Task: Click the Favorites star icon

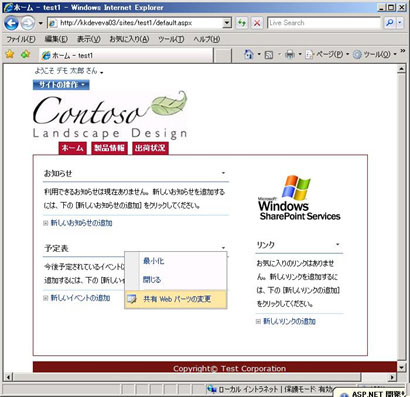Action: 10,54
